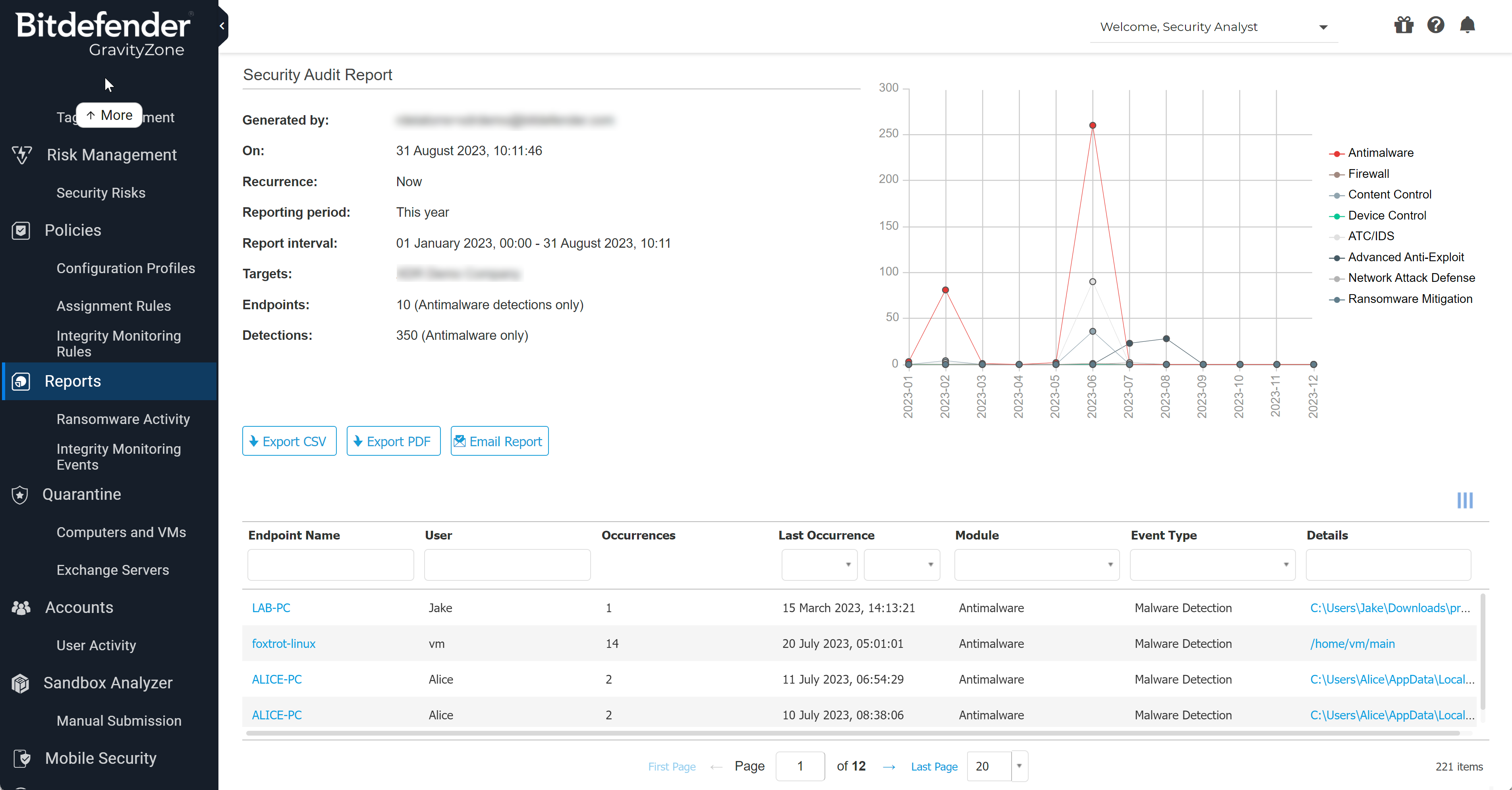Open Computers and VMs quarantine
This screenshot has width=1512, height=790.
pyautogui.click(x=121, y=532)
